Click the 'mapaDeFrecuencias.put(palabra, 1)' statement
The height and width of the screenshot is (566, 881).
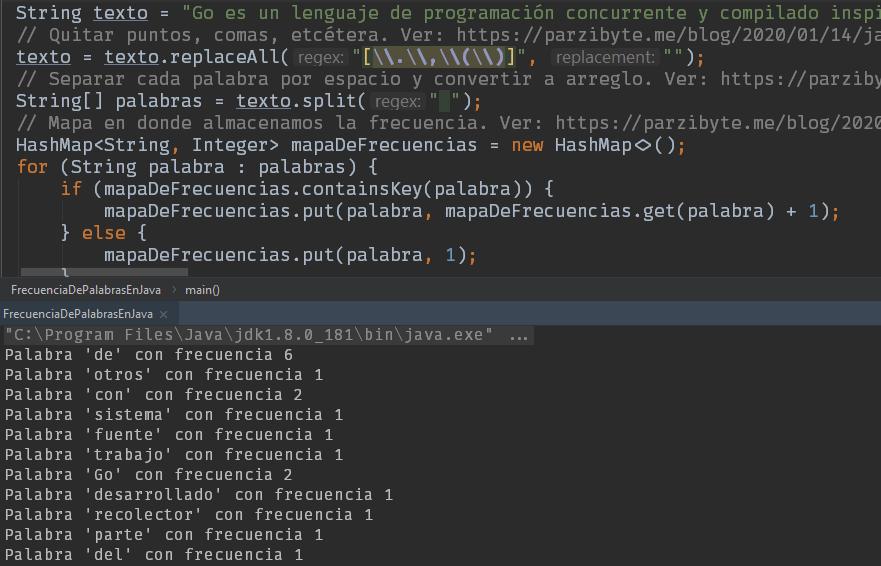click(x=290, y=255)
